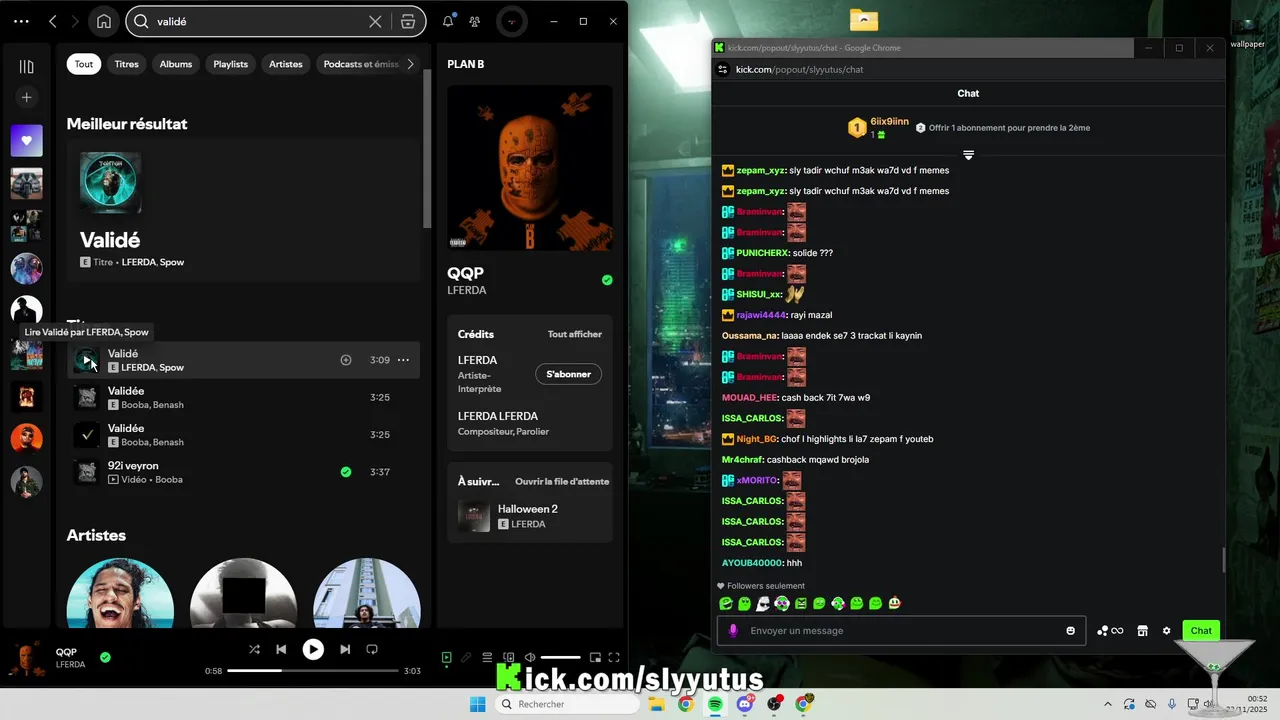Viewport: 1280px width, 720px height.
Task: Open Spotify notifications bell
Action: [448, 21]
